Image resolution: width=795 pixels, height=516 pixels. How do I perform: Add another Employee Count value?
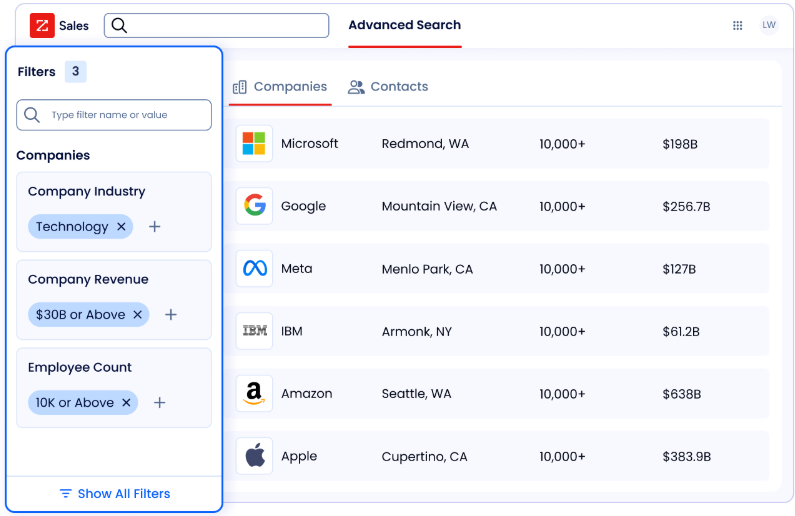(x=160, y=402)
